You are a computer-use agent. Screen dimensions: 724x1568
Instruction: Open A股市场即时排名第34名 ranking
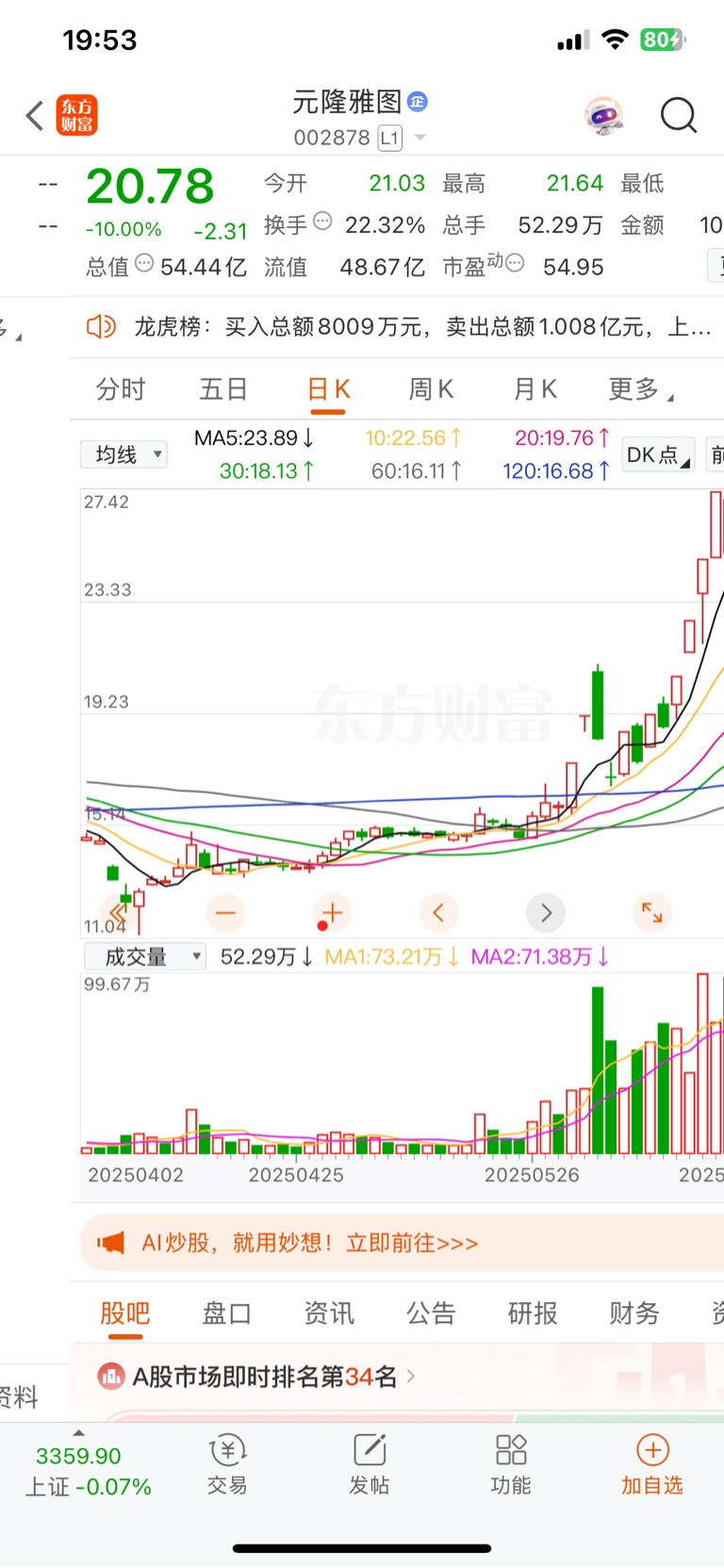click(x=265, y=1377)
